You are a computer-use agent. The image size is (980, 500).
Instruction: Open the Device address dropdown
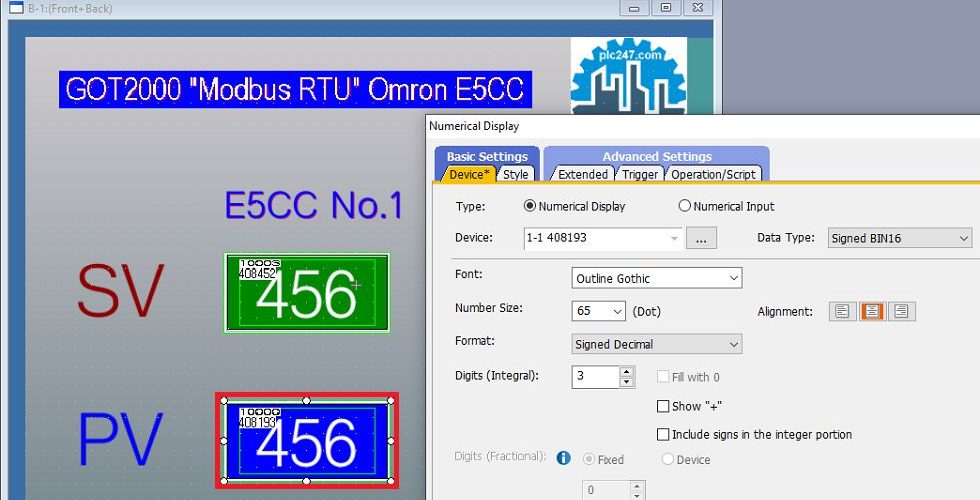click(x=674, y=238)
